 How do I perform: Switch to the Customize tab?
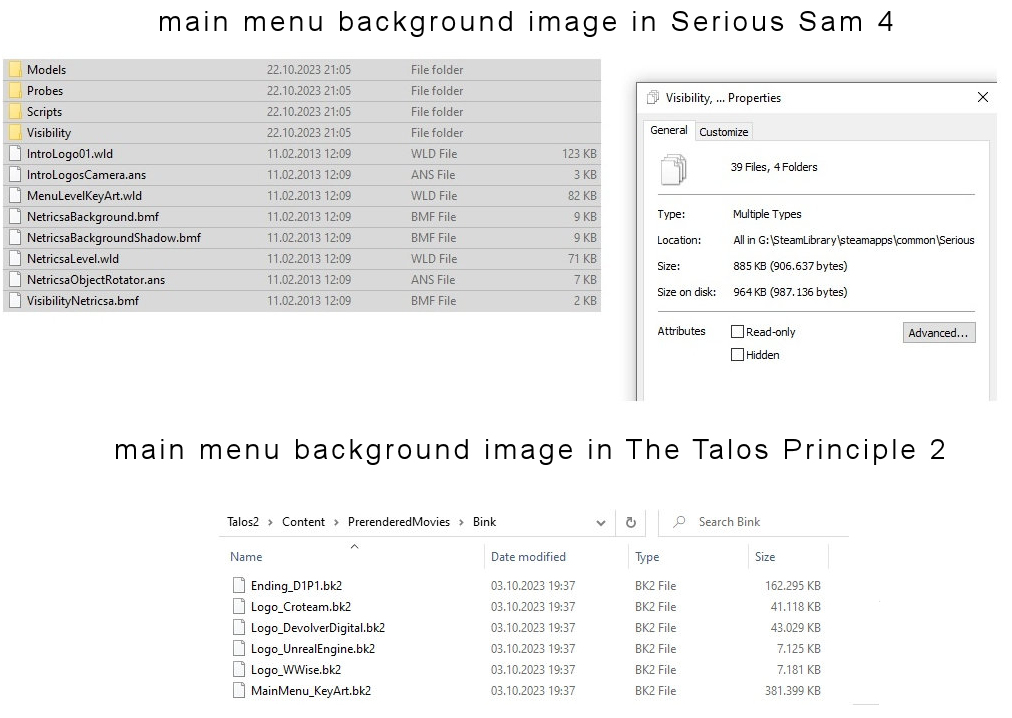724,132
